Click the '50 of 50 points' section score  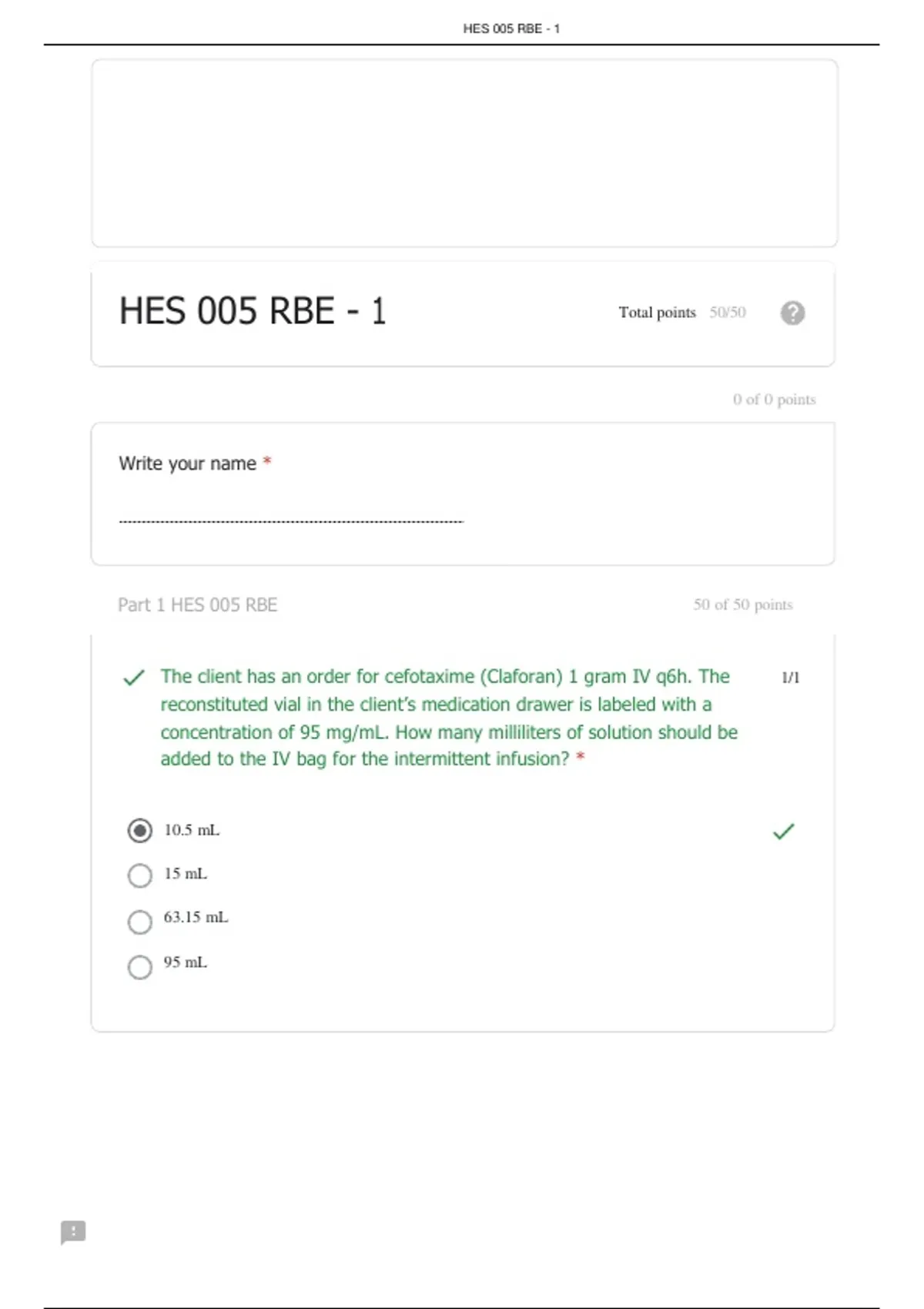(742, 605)
